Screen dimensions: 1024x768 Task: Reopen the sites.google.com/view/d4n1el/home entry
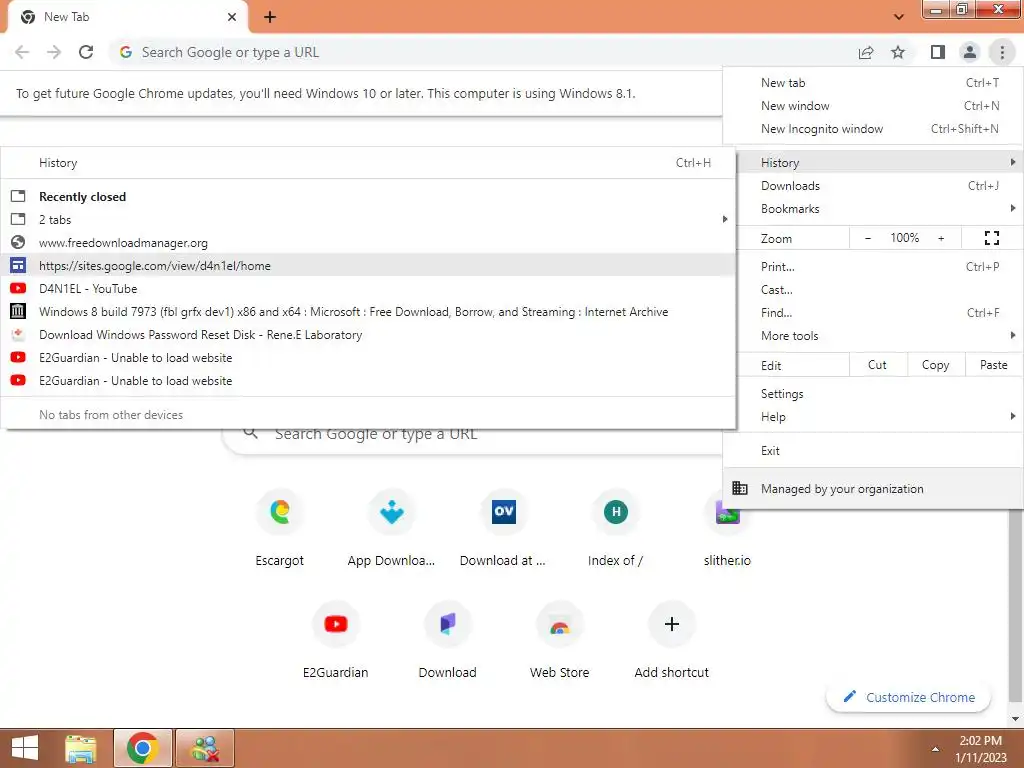[x=368, y=266]
